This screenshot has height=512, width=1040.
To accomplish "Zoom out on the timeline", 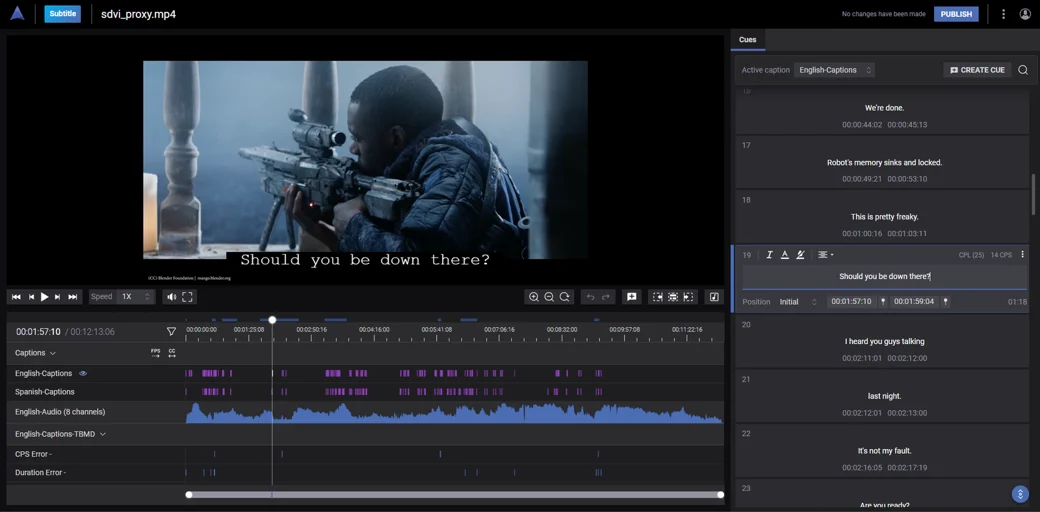I will pyautogui.click(x=549, y=297).
